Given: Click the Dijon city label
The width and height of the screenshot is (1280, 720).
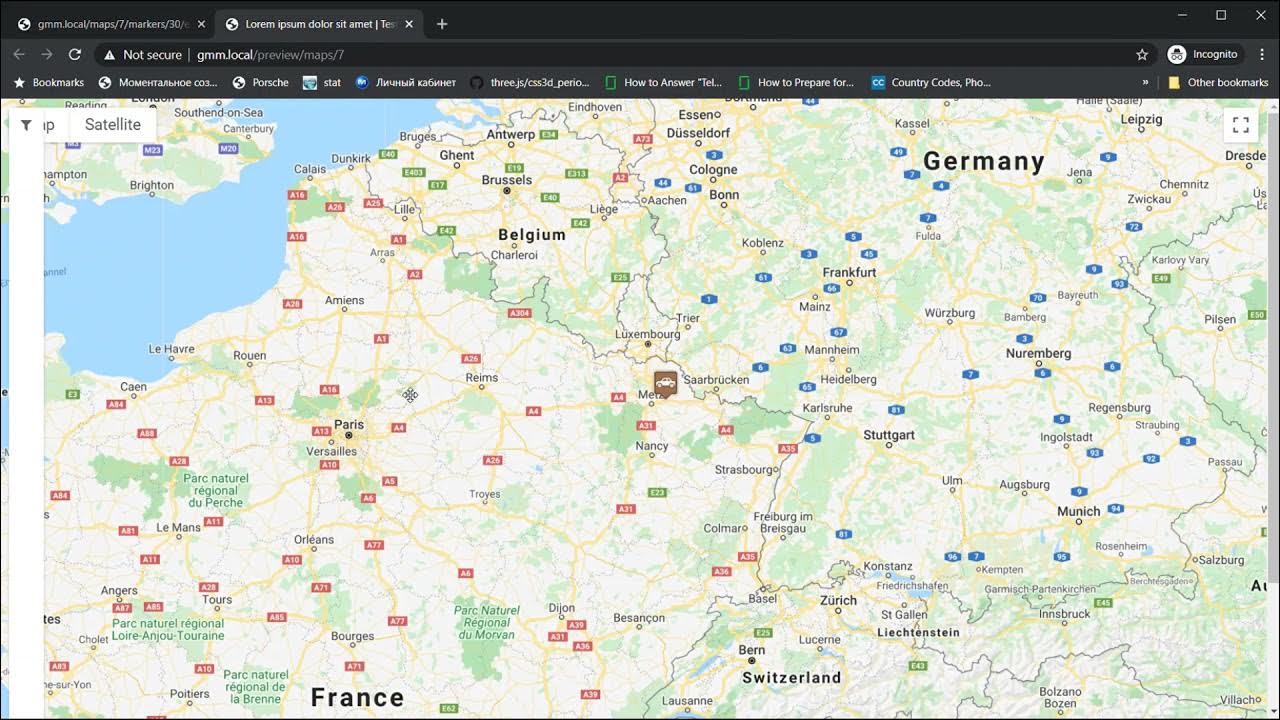Looking at the screenshot, I should pos(562,607).
